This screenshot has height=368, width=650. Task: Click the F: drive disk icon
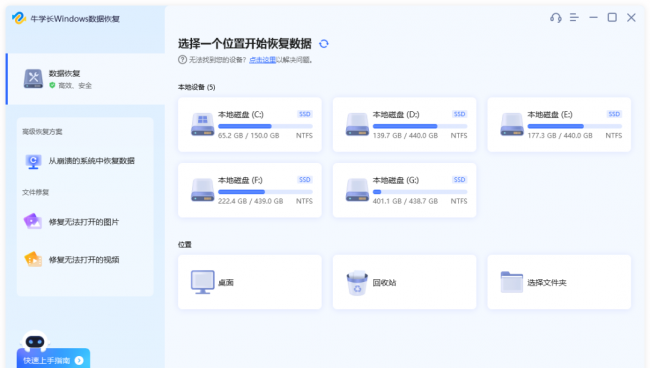coord(202,190)
